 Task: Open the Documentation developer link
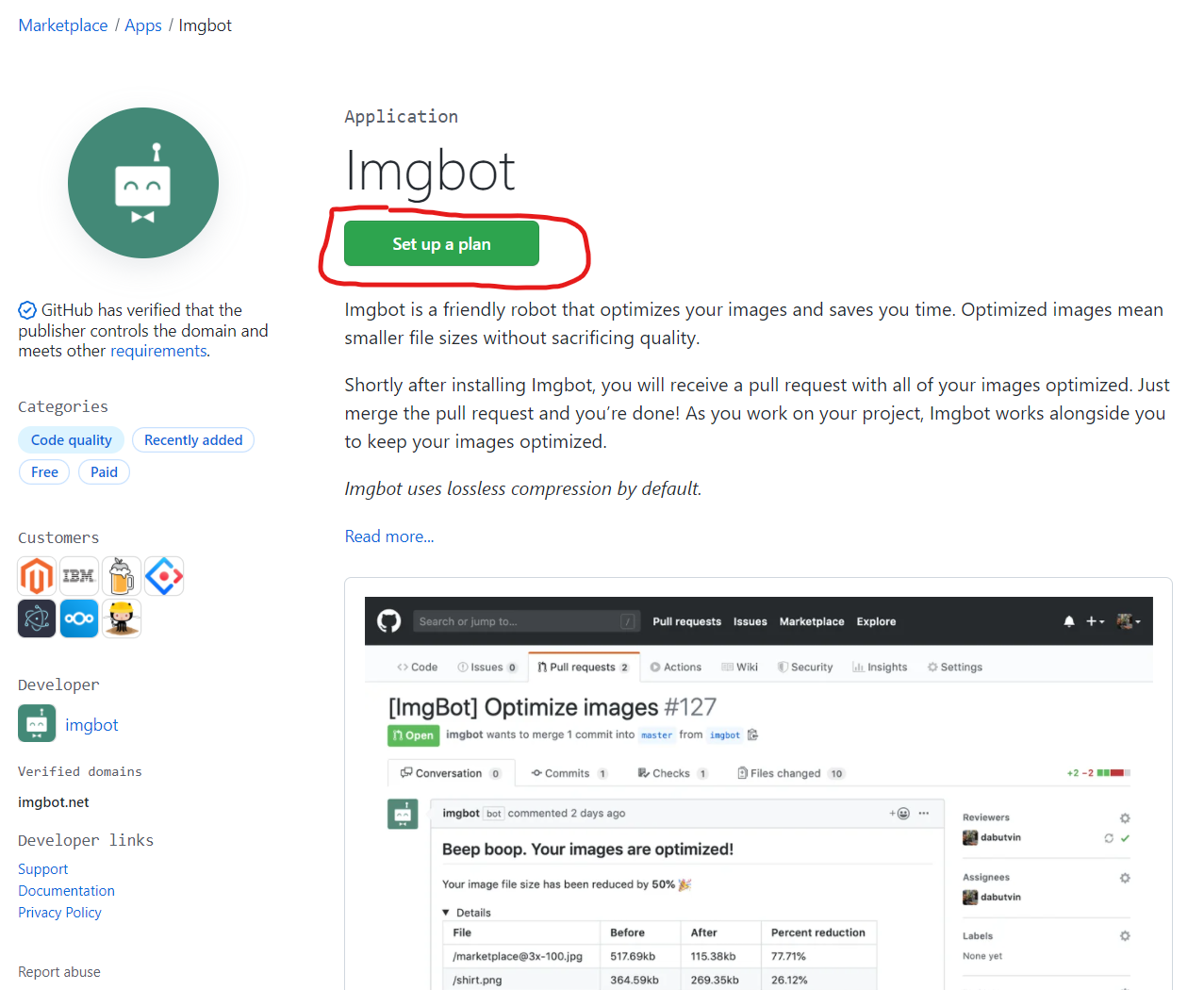point(66,891)
